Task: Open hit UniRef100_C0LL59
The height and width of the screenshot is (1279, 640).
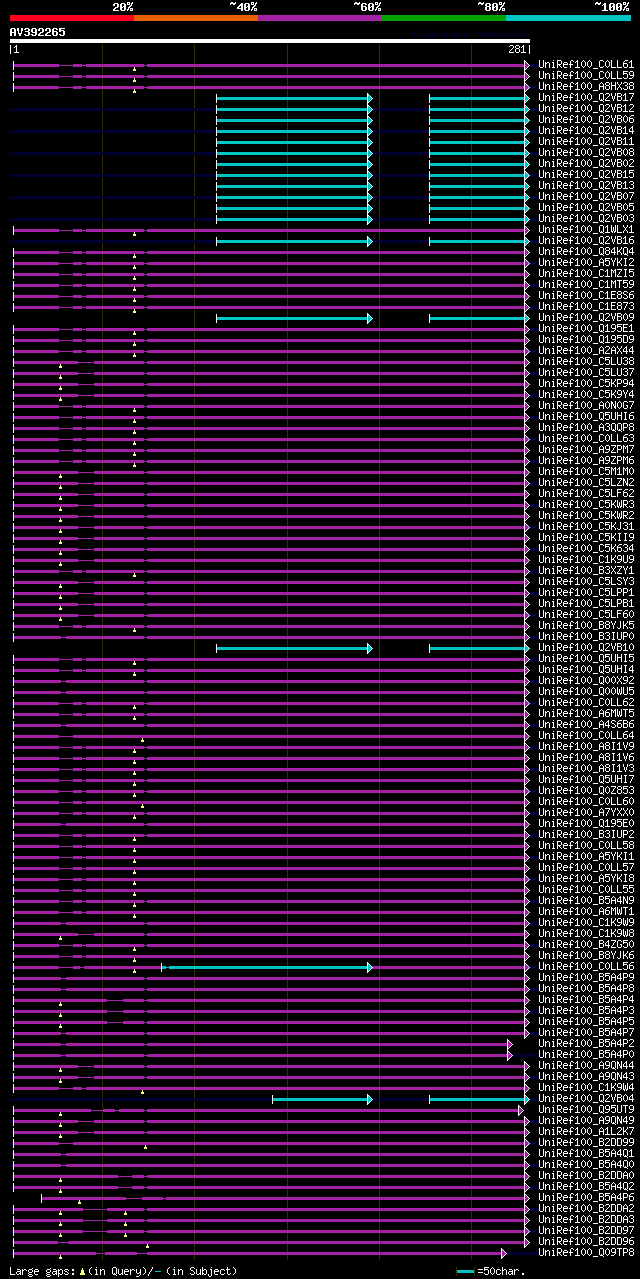Action: tap(586, 75)
